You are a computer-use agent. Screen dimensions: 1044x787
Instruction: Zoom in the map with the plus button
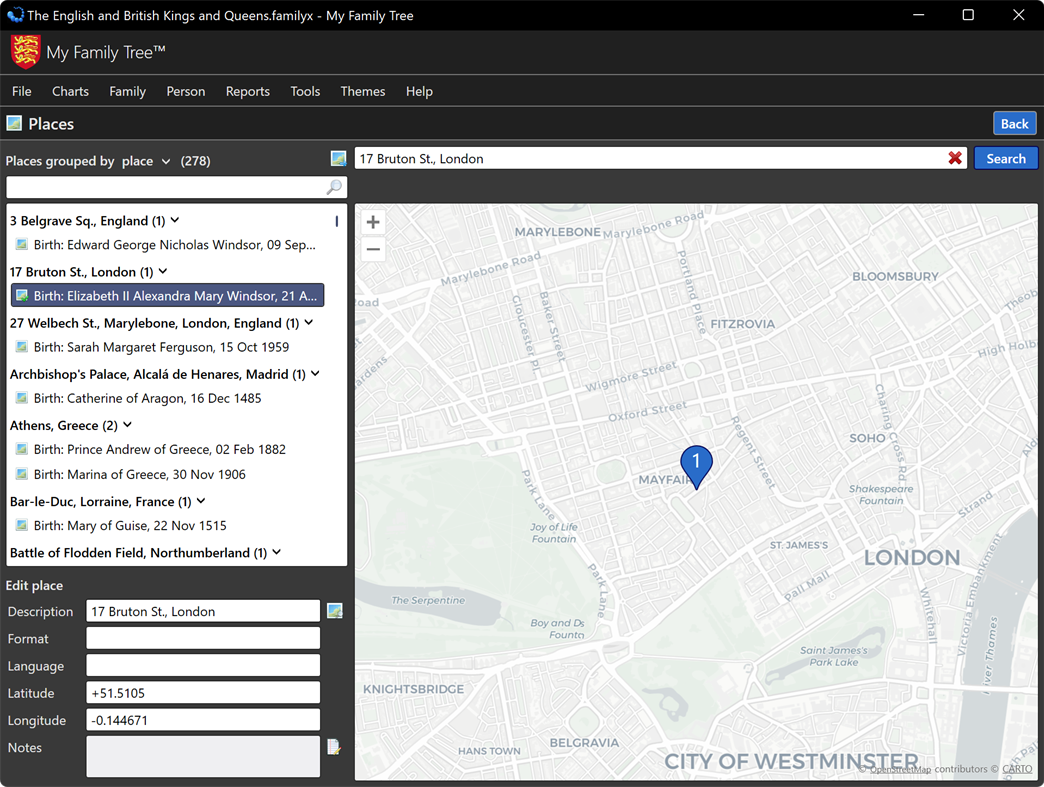point(374,222)
